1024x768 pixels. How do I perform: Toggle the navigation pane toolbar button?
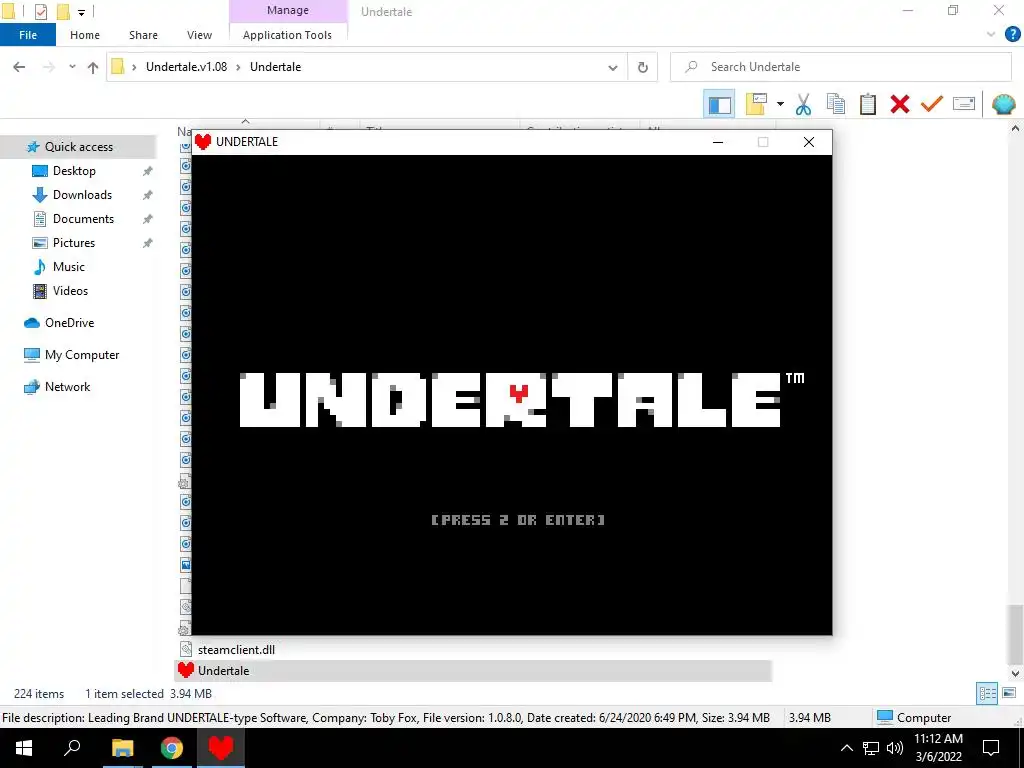click(x=719, y=104)
